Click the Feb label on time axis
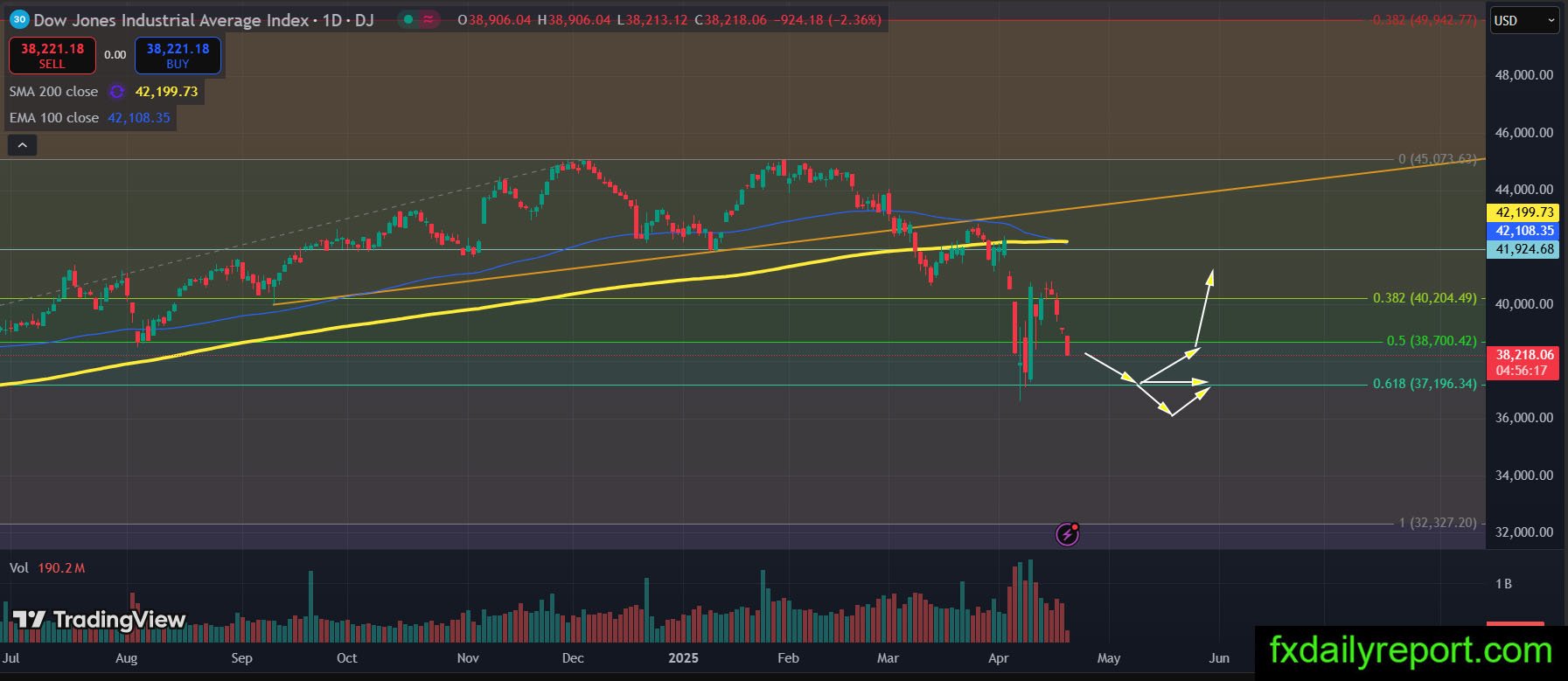Image resolution: width=1568 pixels, height=681 pixels. pos(788,658)
